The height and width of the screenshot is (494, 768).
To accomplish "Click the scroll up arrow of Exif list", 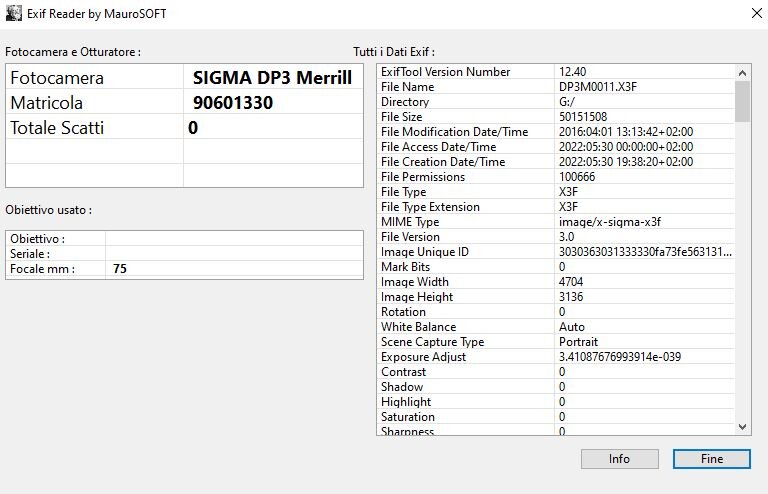I will (743, 73).
